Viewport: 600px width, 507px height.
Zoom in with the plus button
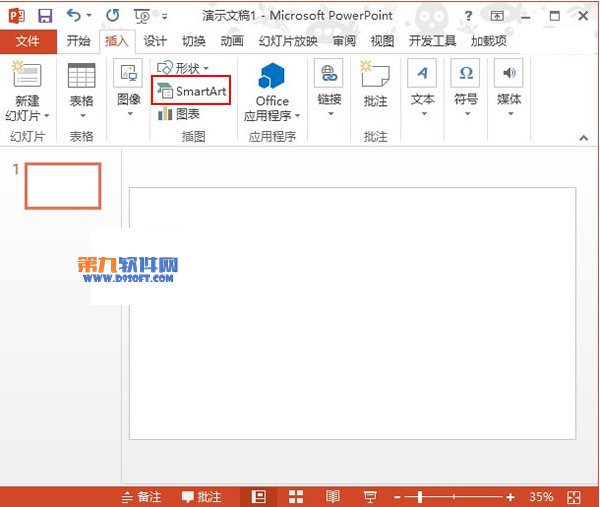(510, 497)
